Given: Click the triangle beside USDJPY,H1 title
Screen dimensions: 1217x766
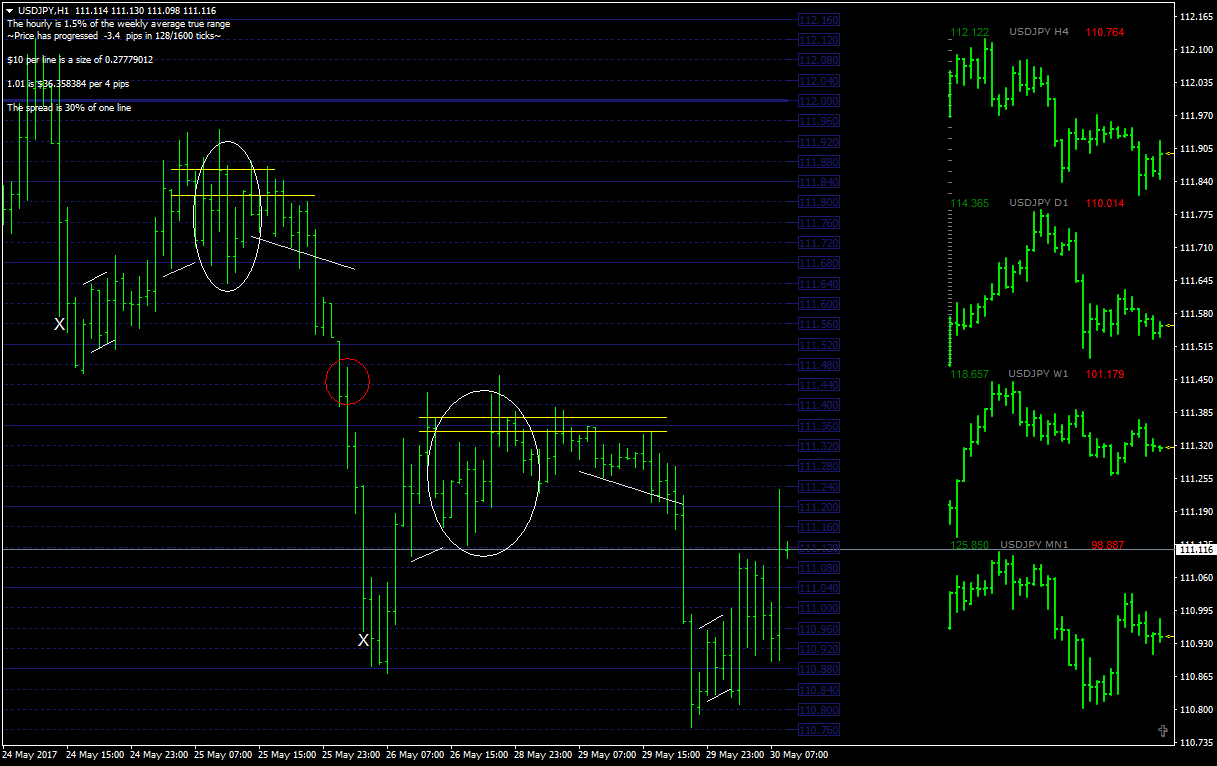Looking at the screenshot, I should (x=9, y=11).
